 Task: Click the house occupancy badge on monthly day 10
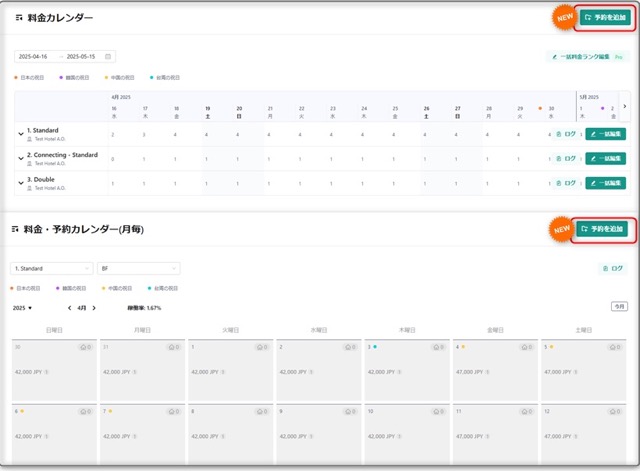(x=438, y=412)
